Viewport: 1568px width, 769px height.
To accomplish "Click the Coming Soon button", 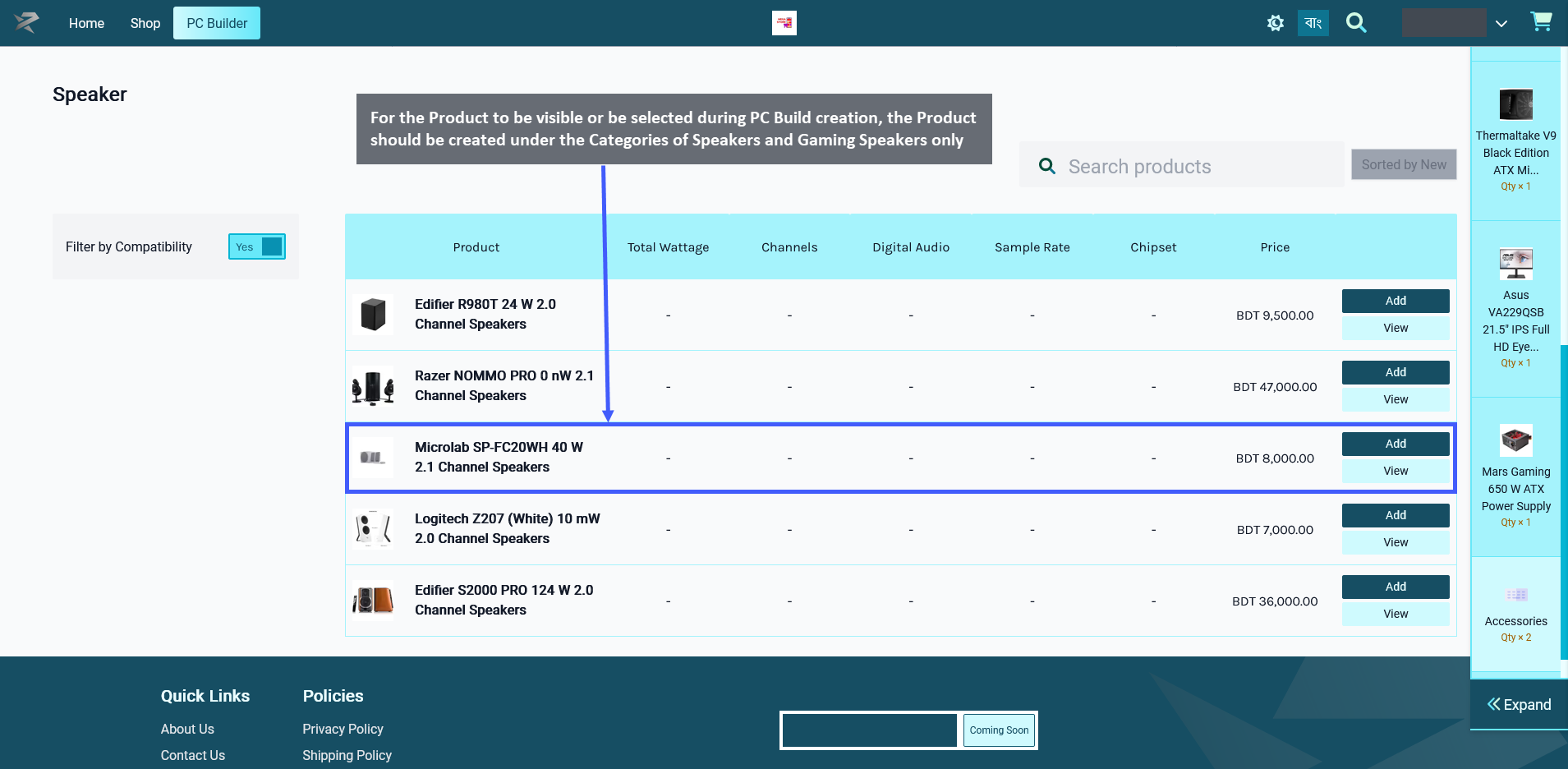I will 999,730.
